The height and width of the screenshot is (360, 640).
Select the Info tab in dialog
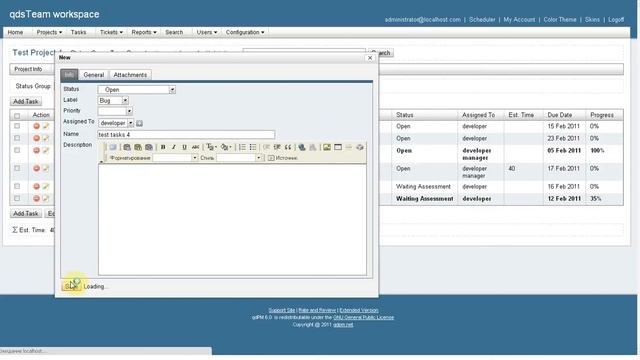click(x=69, y=75)
